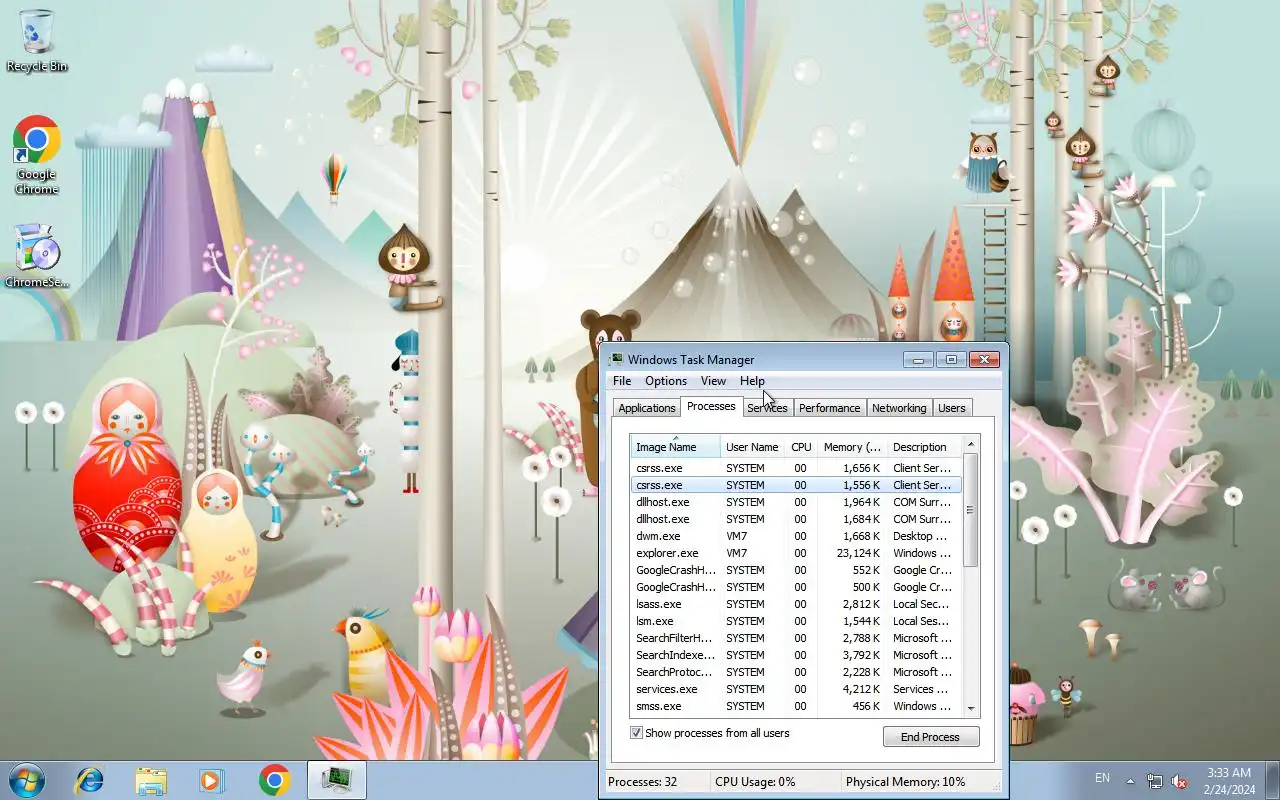This screenshot has height=800, width=1280.
Task: Open the View menu
Action: point(713,381)
